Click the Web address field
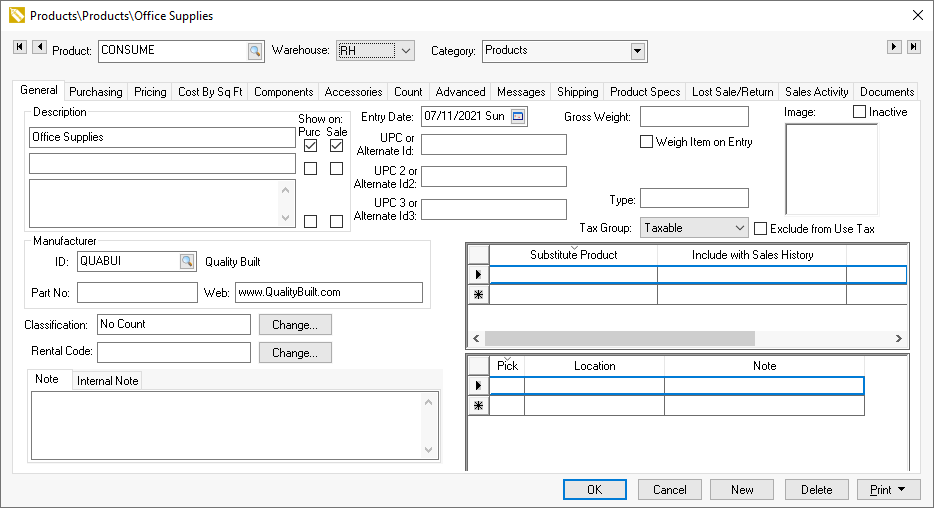 click(328, 292)
